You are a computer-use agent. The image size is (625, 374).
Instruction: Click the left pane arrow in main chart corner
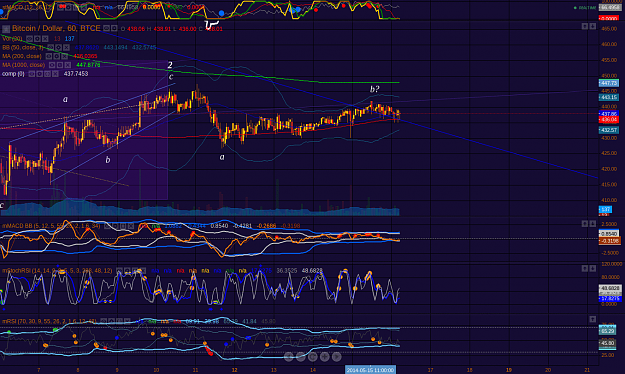point(585,26)
